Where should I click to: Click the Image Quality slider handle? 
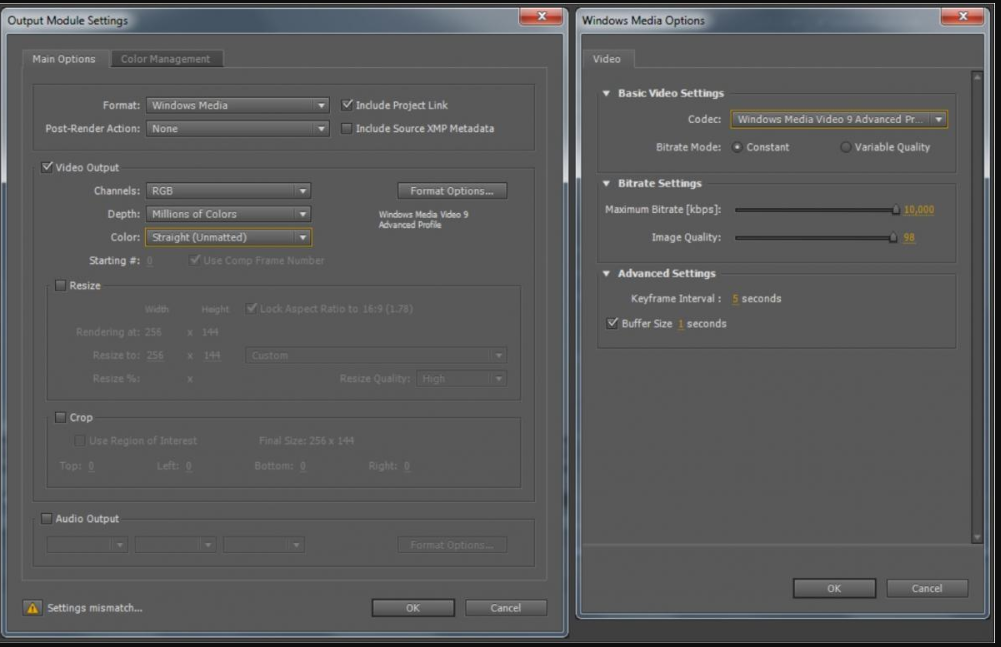[x=893, y=238]
